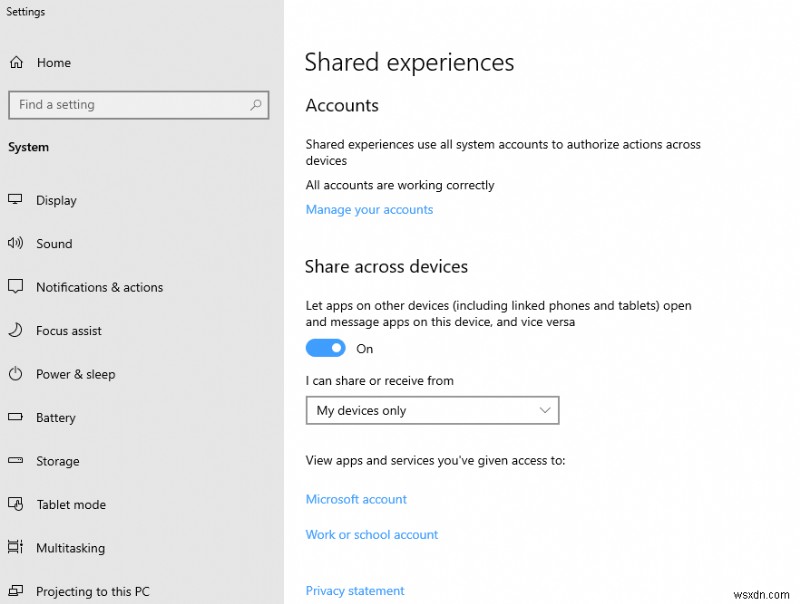
Task: Click the Focus assist moon icon
Action: click(16, 330)
